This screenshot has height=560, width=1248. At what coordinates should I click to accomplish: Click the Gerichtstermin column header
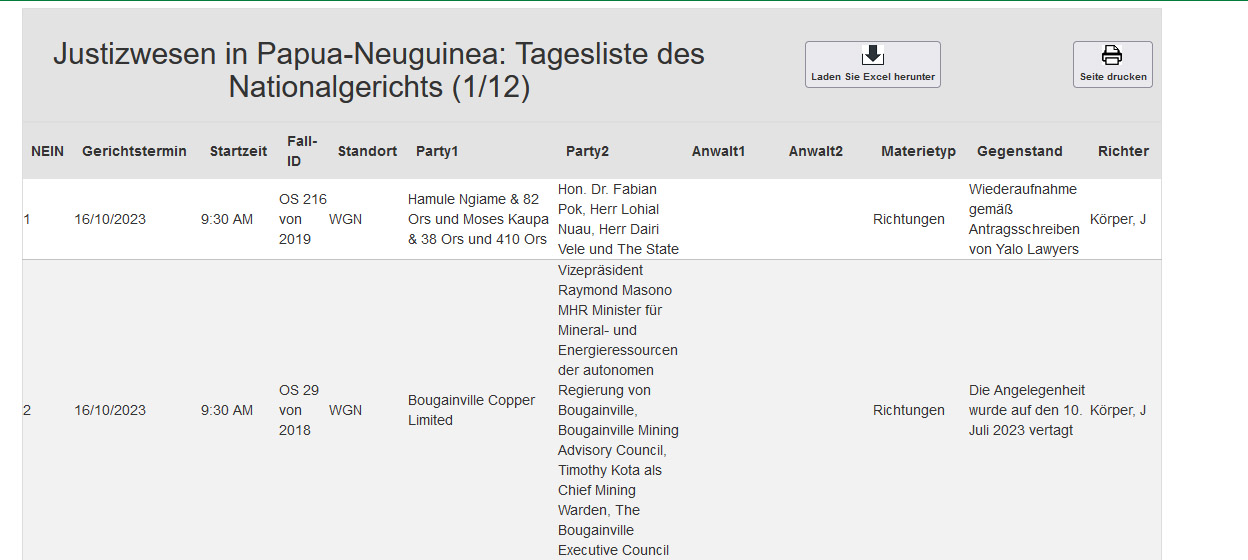[134, 151]
